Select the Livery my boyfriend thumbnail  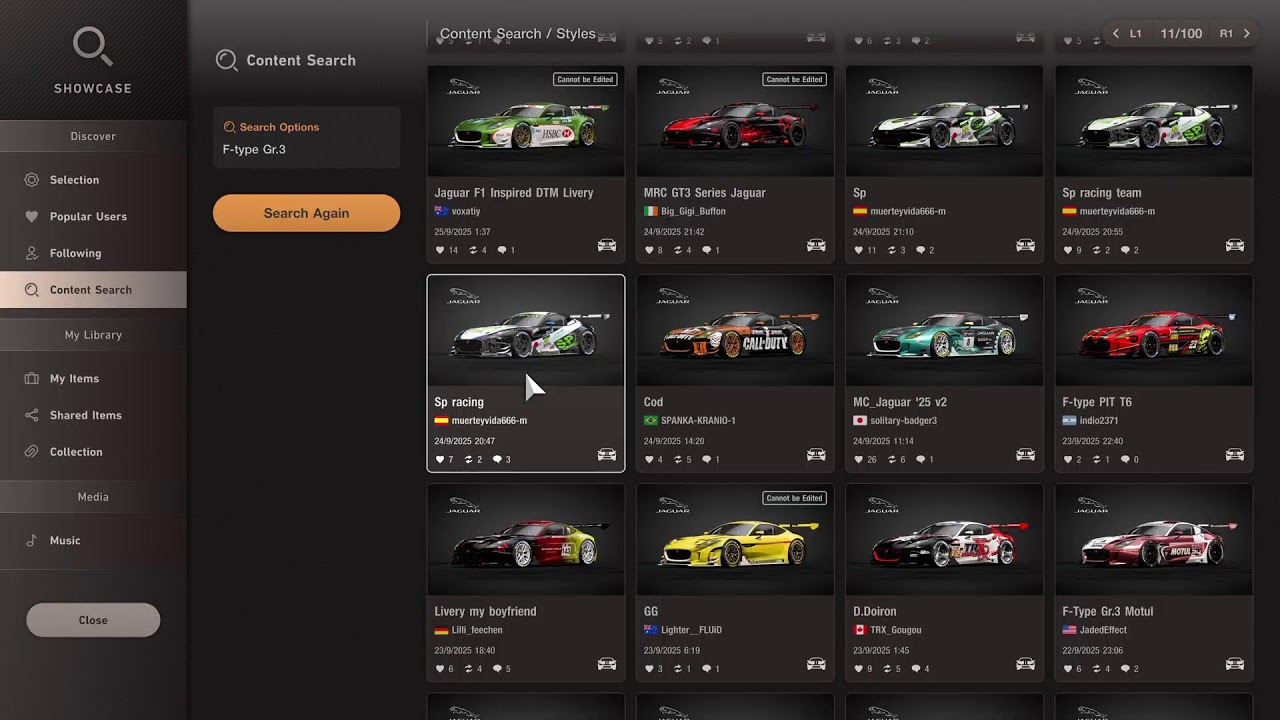pyautogui.click(x=526, y=540)
